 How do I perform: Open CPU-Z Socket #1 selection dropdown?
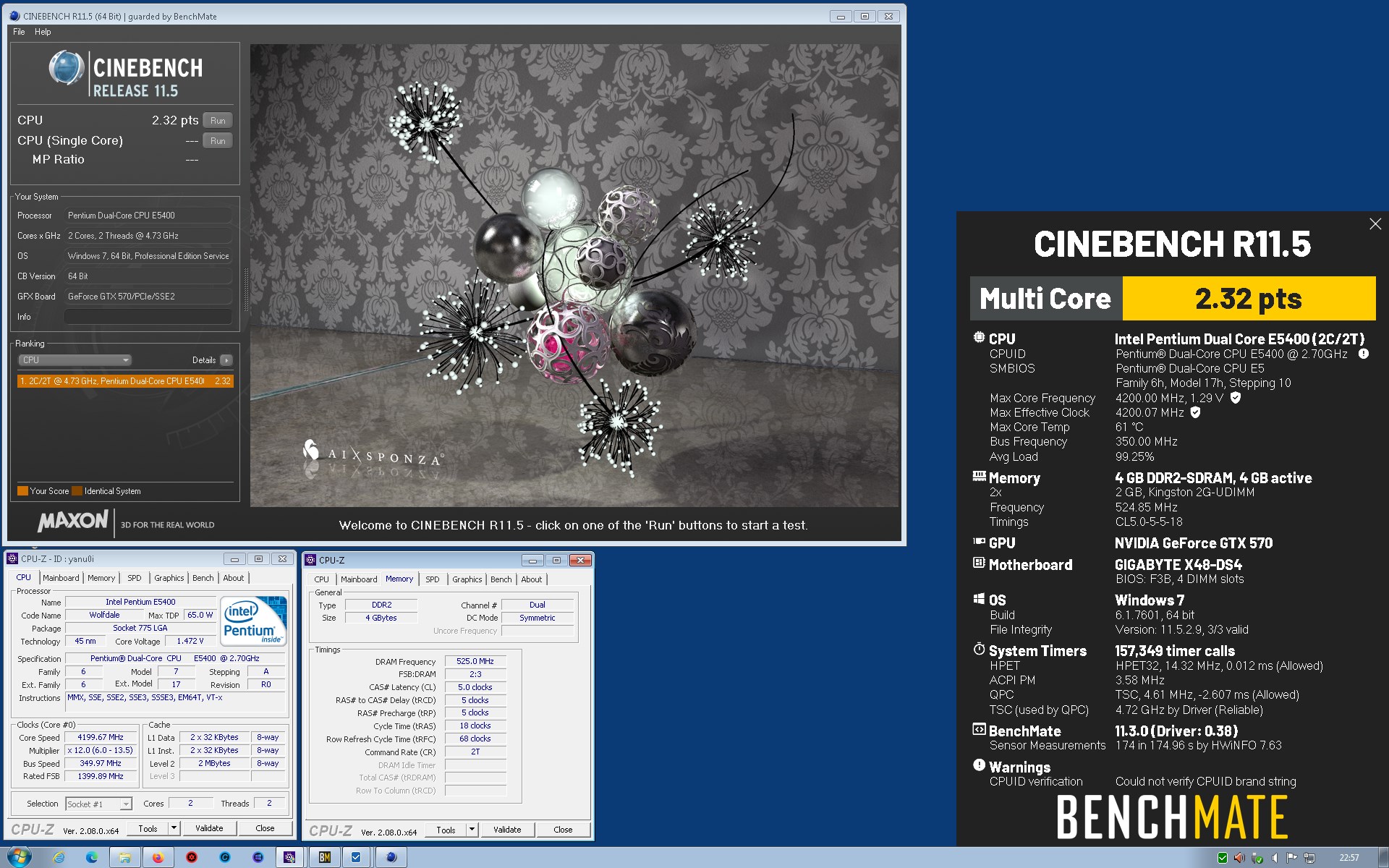[99, 804]
